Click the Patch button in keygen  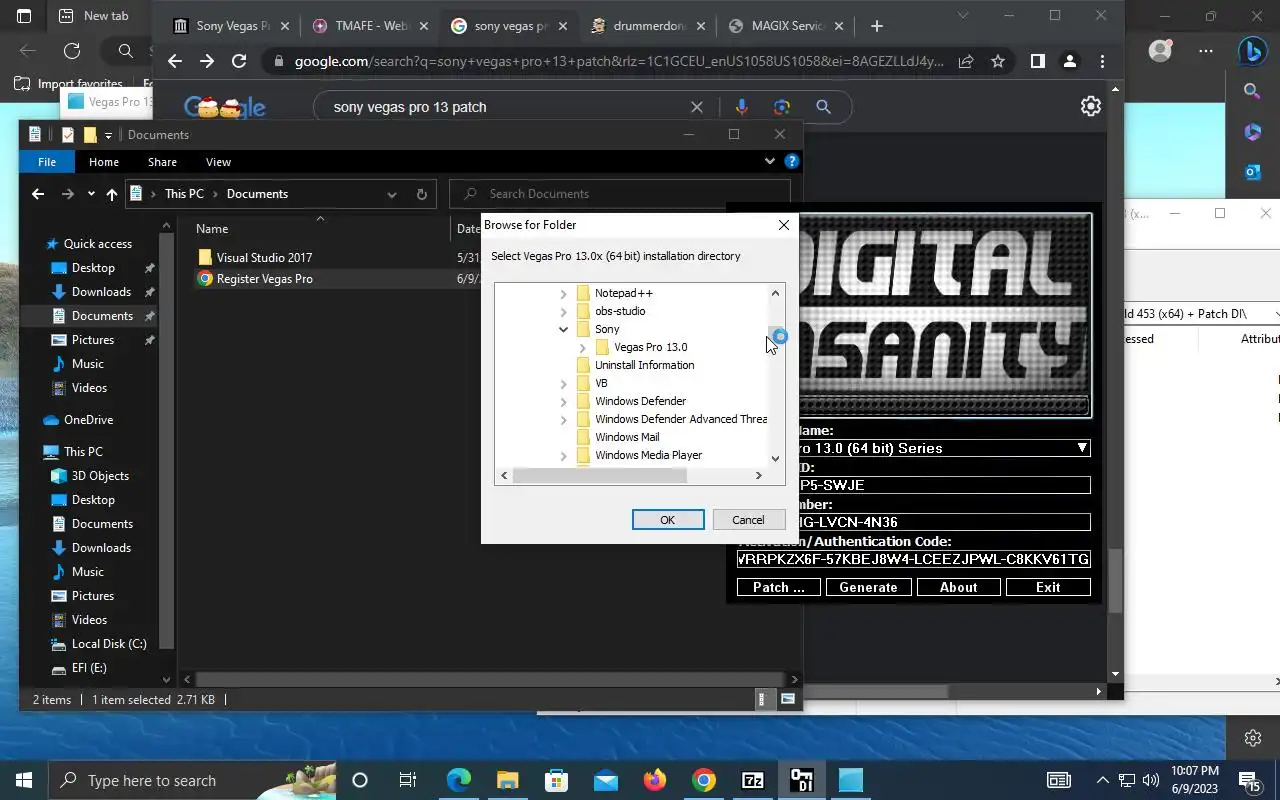(x=778, y=587)
